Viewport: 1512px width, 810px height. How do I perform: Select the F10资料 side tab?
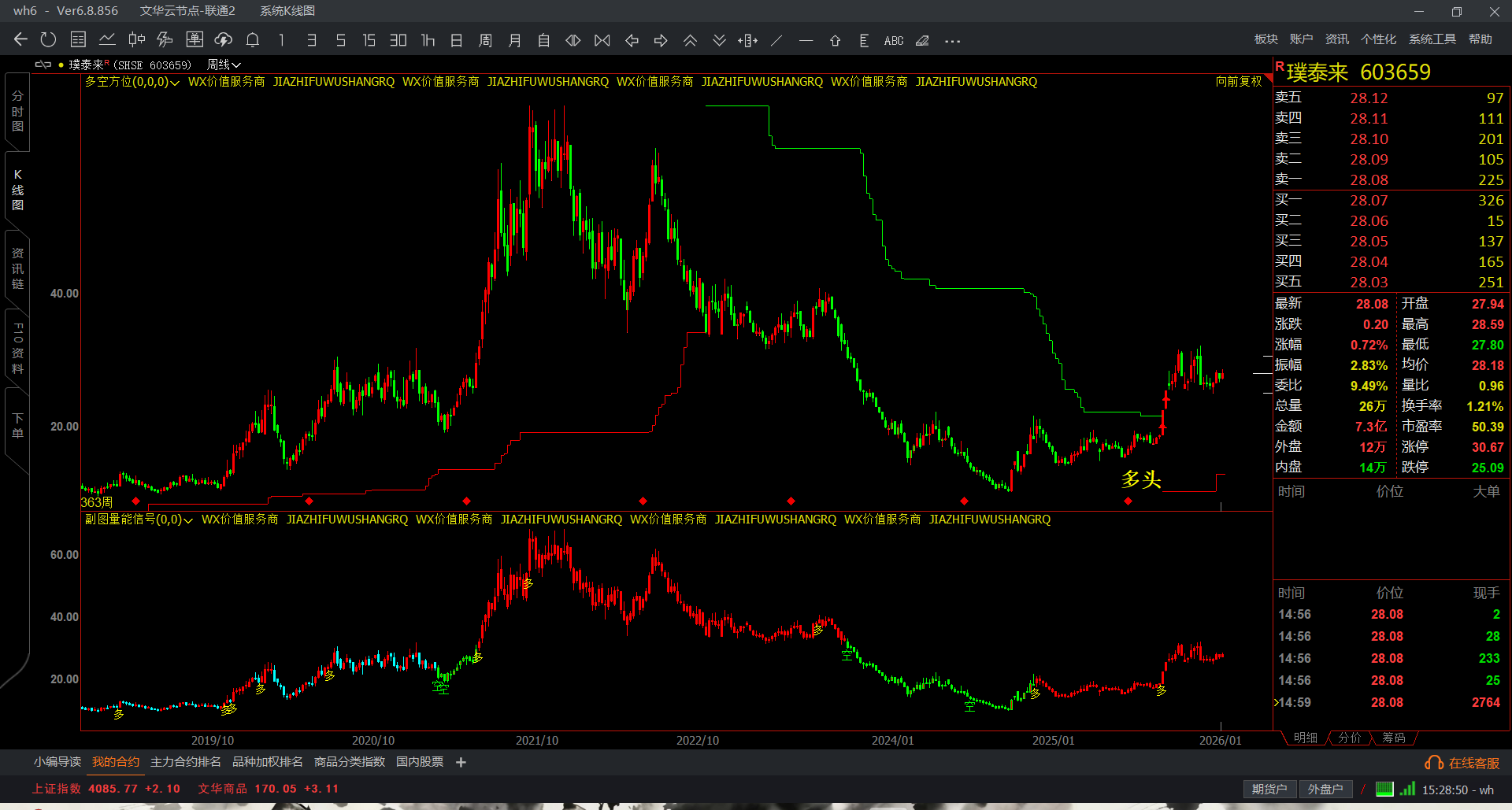[17, 348]
